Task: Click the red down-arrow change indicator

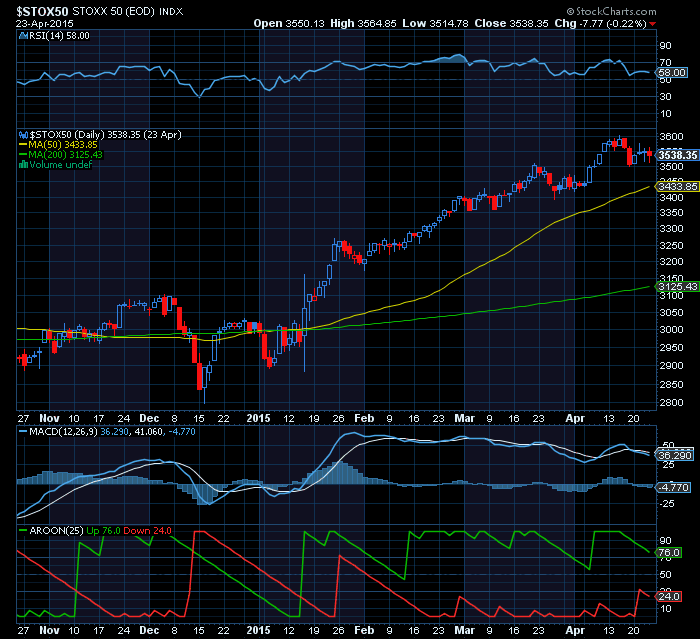Action: (653, 24)
